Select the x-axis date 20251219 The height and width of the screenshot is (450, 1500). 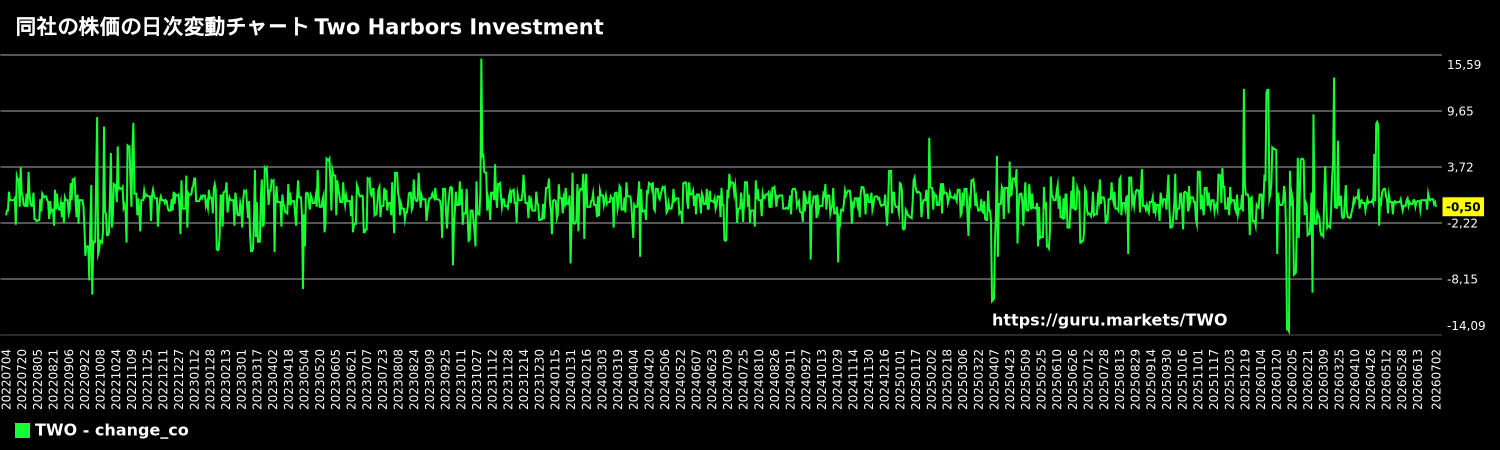[x=1245, y=379]
